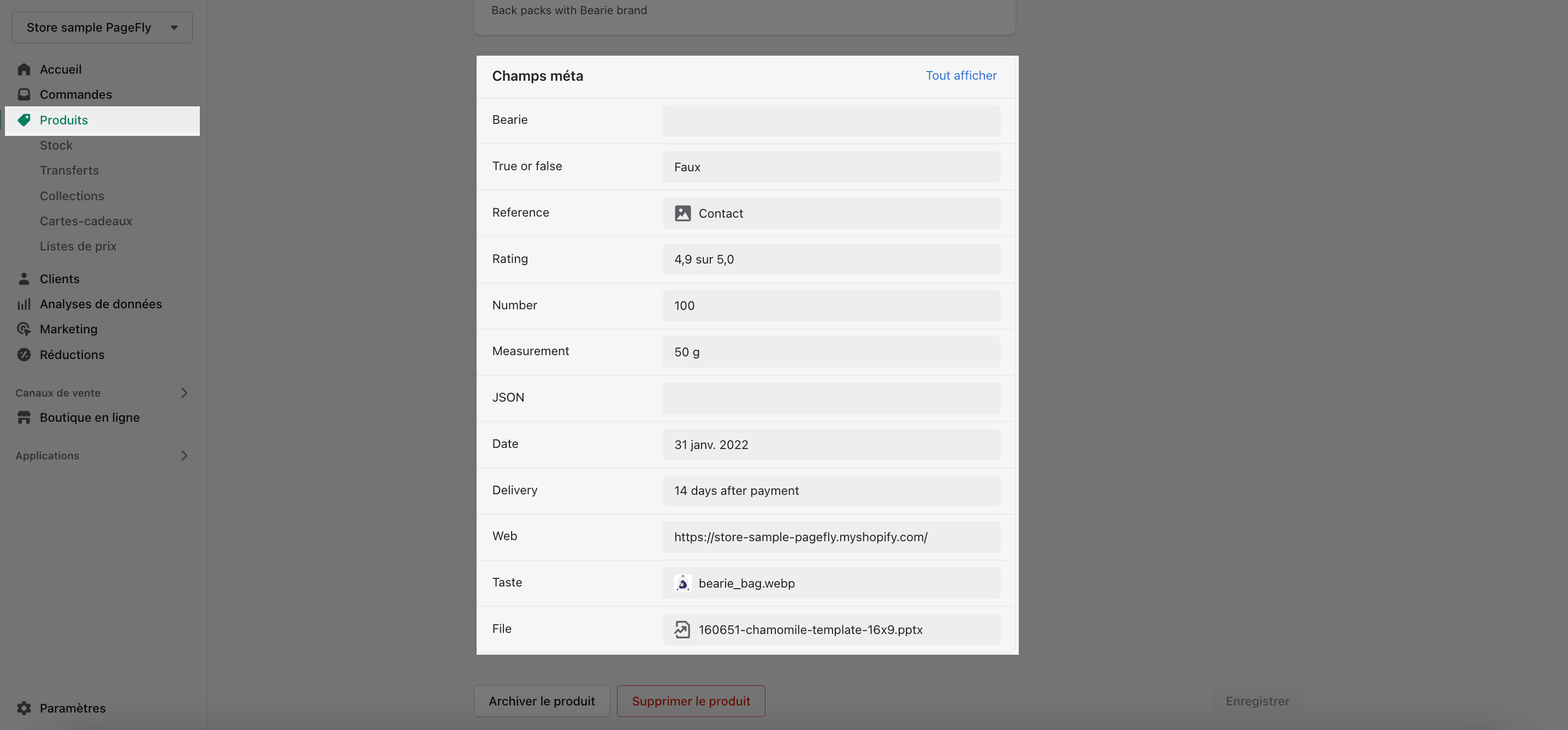Click Supprimer le produit button

[x=691, y=702]
